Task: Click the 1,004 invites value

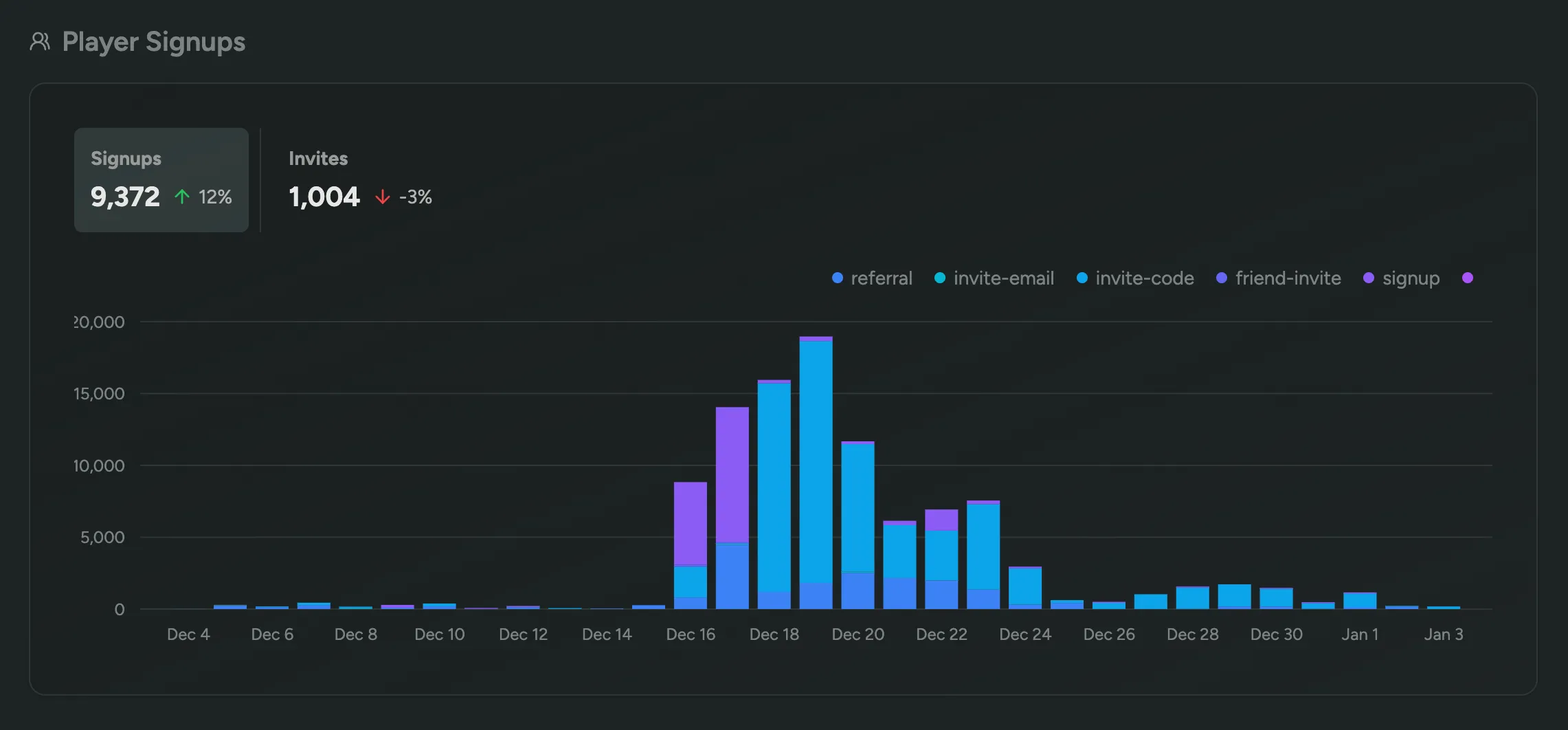Action: pyautogui.click(x=323, y=197)
